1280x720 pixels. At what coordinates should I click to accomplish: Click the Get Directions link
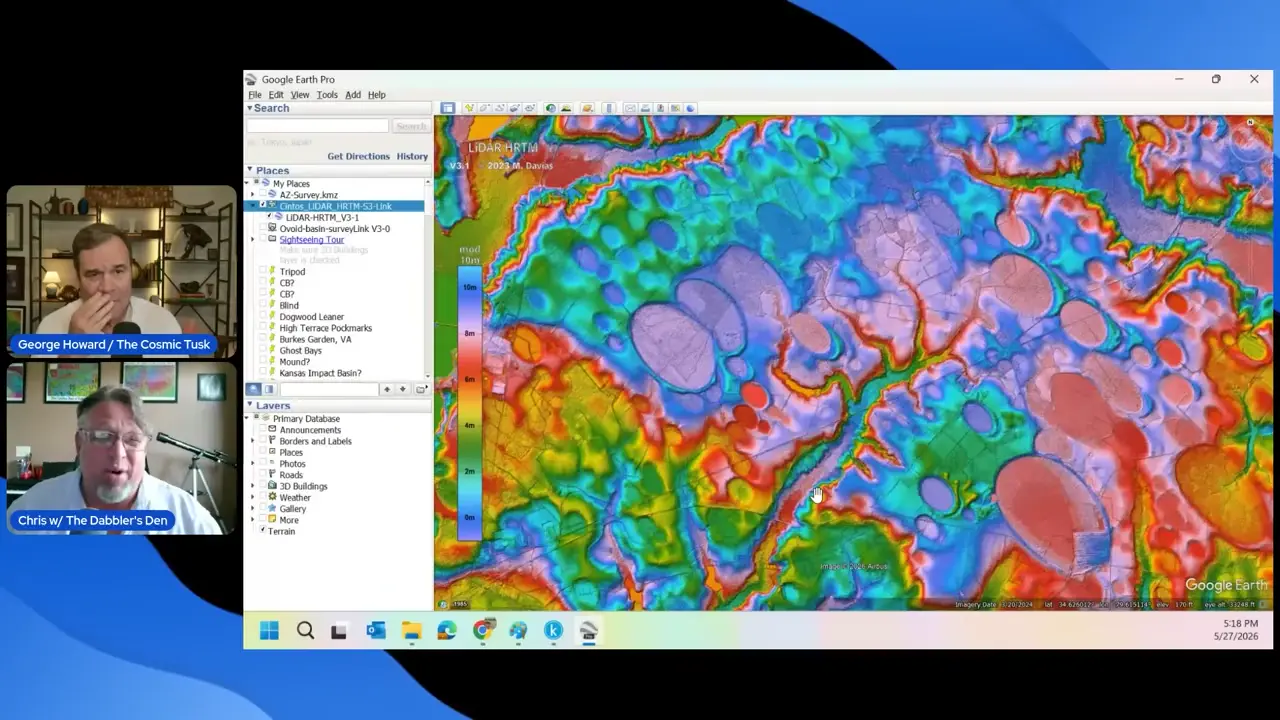pos(358,156)
